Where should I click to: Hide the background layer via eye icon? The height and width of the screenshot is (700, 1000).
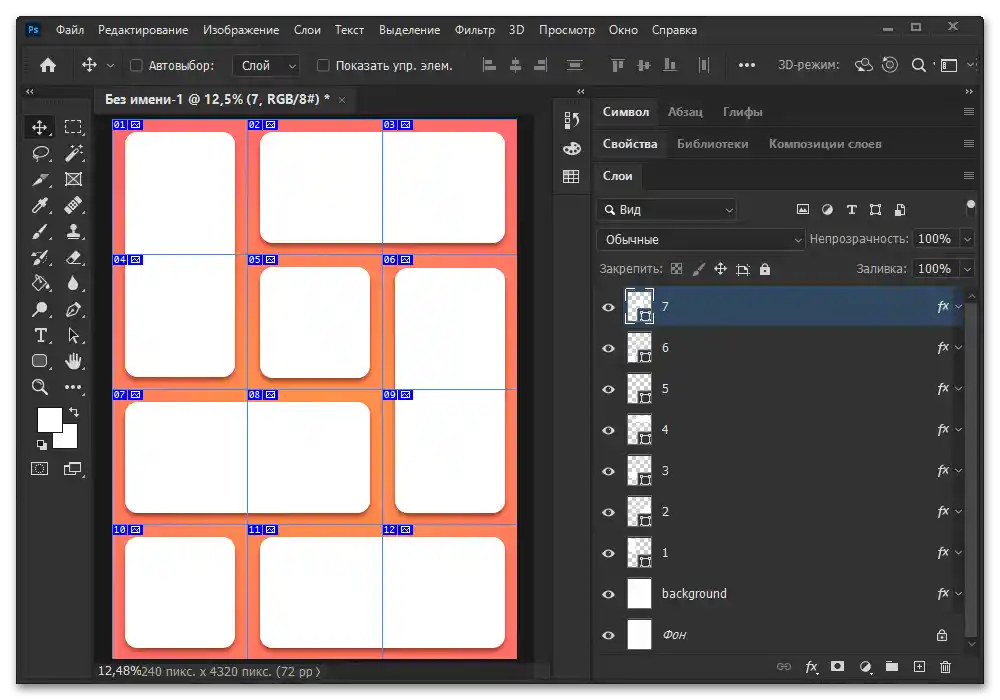tap(608, 594)
